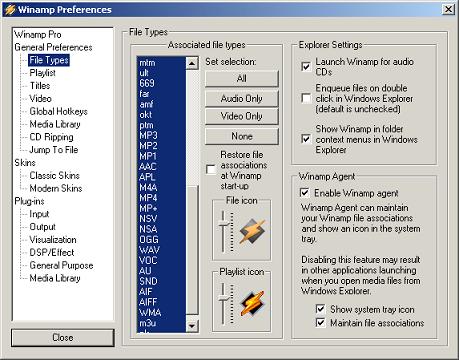Select mtm in the file types list
Screen dimensions: 459x360
[x=161, y=63]
